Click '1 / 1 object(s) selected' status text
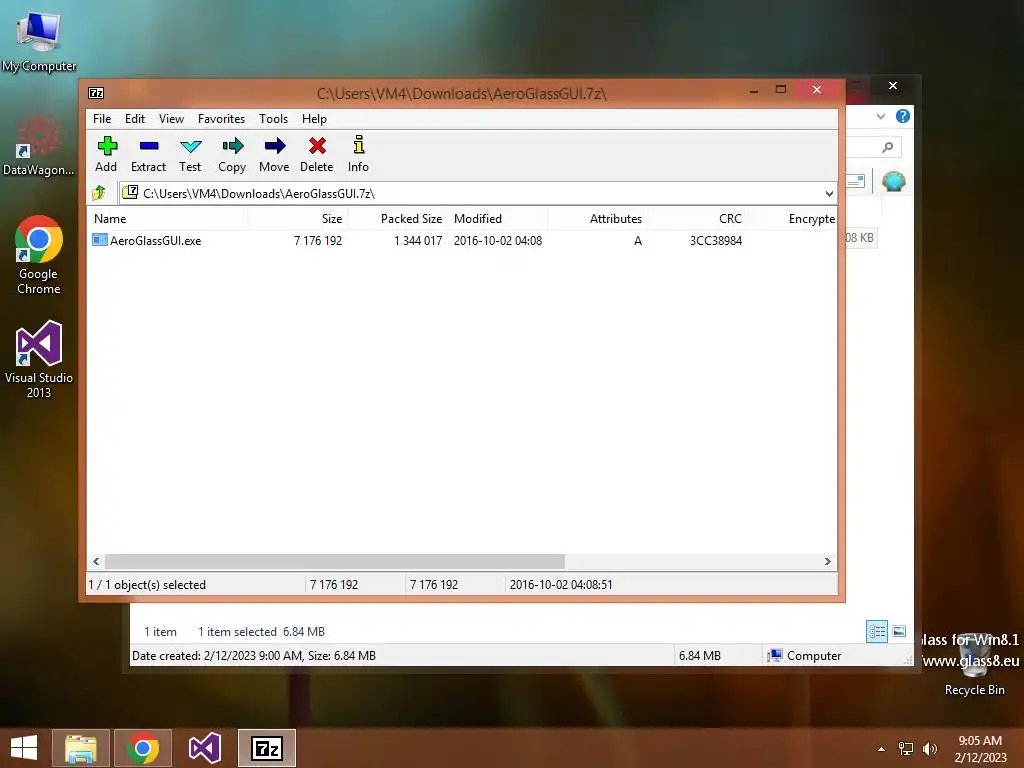 tap(147, 584)
